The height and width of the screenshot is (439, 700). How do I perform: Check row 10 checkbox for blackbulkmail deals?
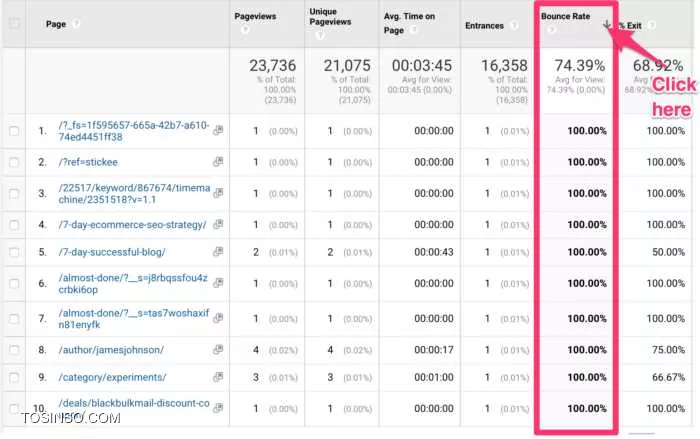(14, 409)
